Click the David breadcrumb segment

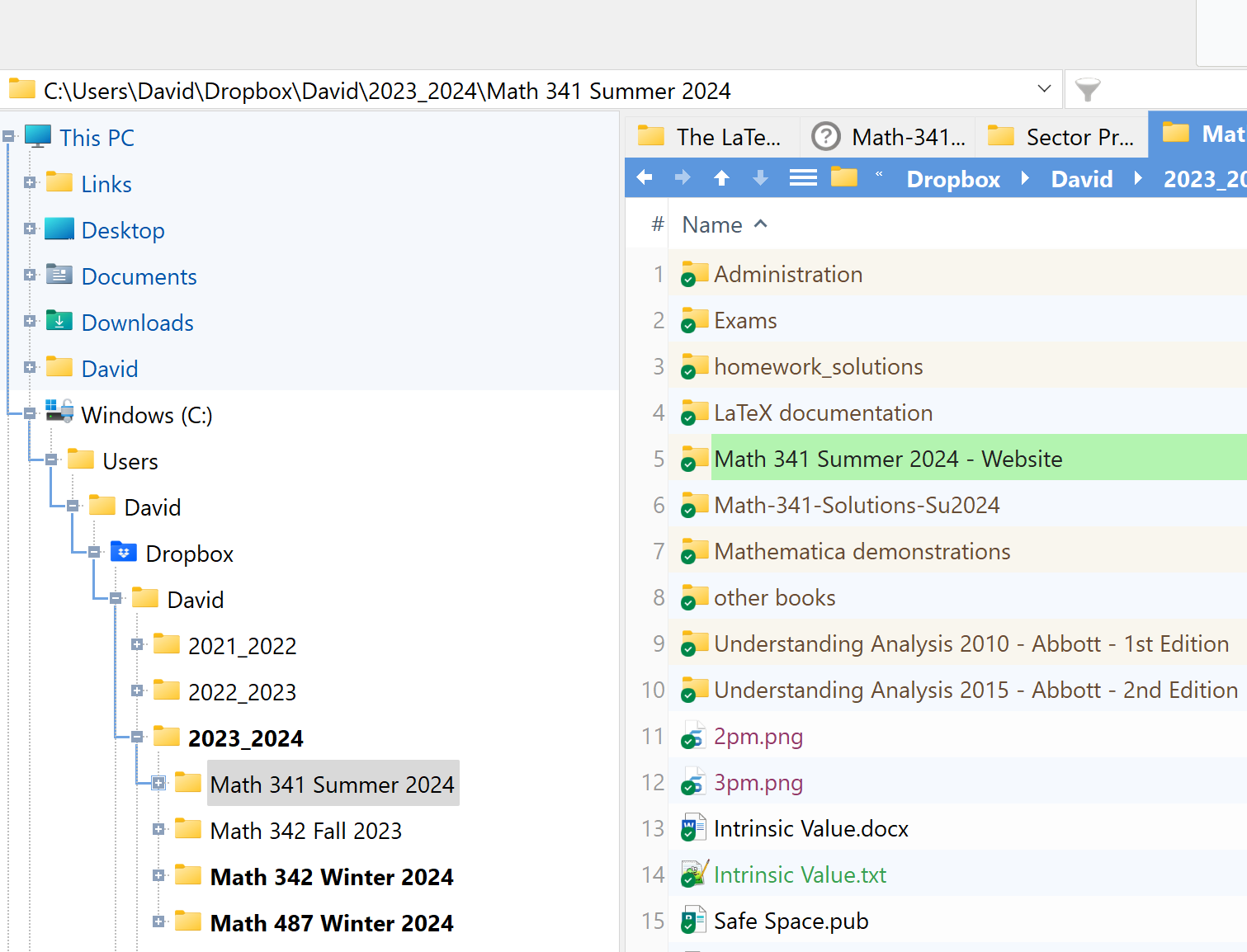click(x=1081, y=179)
